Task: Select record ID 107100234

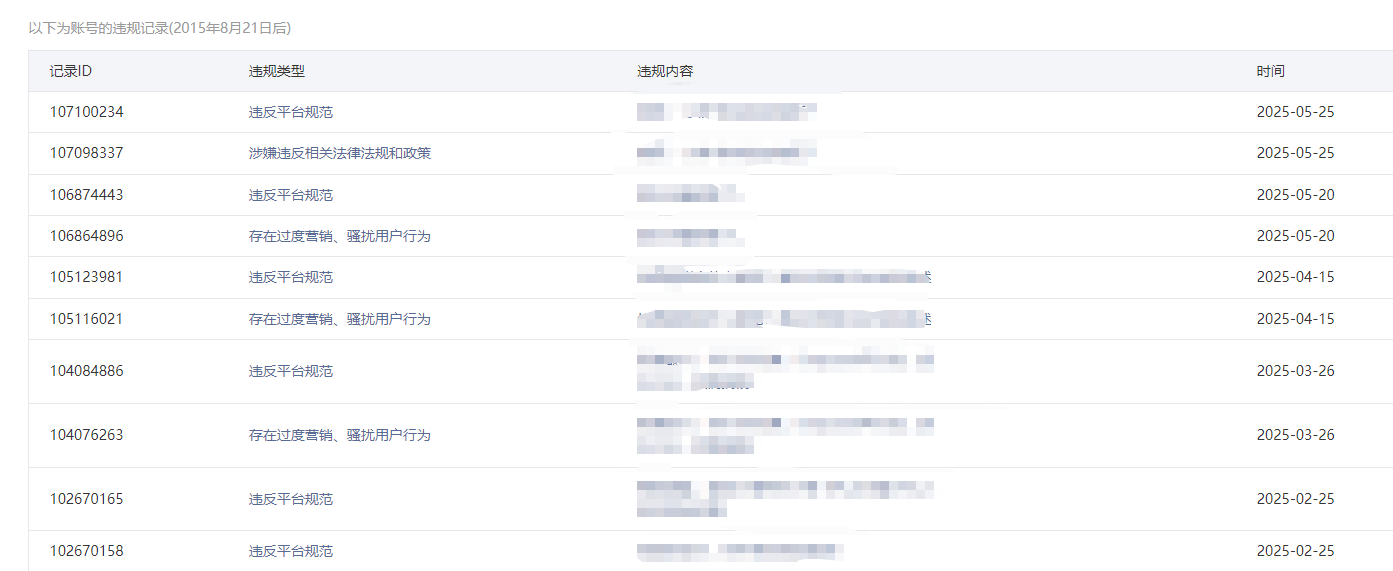Action: (87, 112)
